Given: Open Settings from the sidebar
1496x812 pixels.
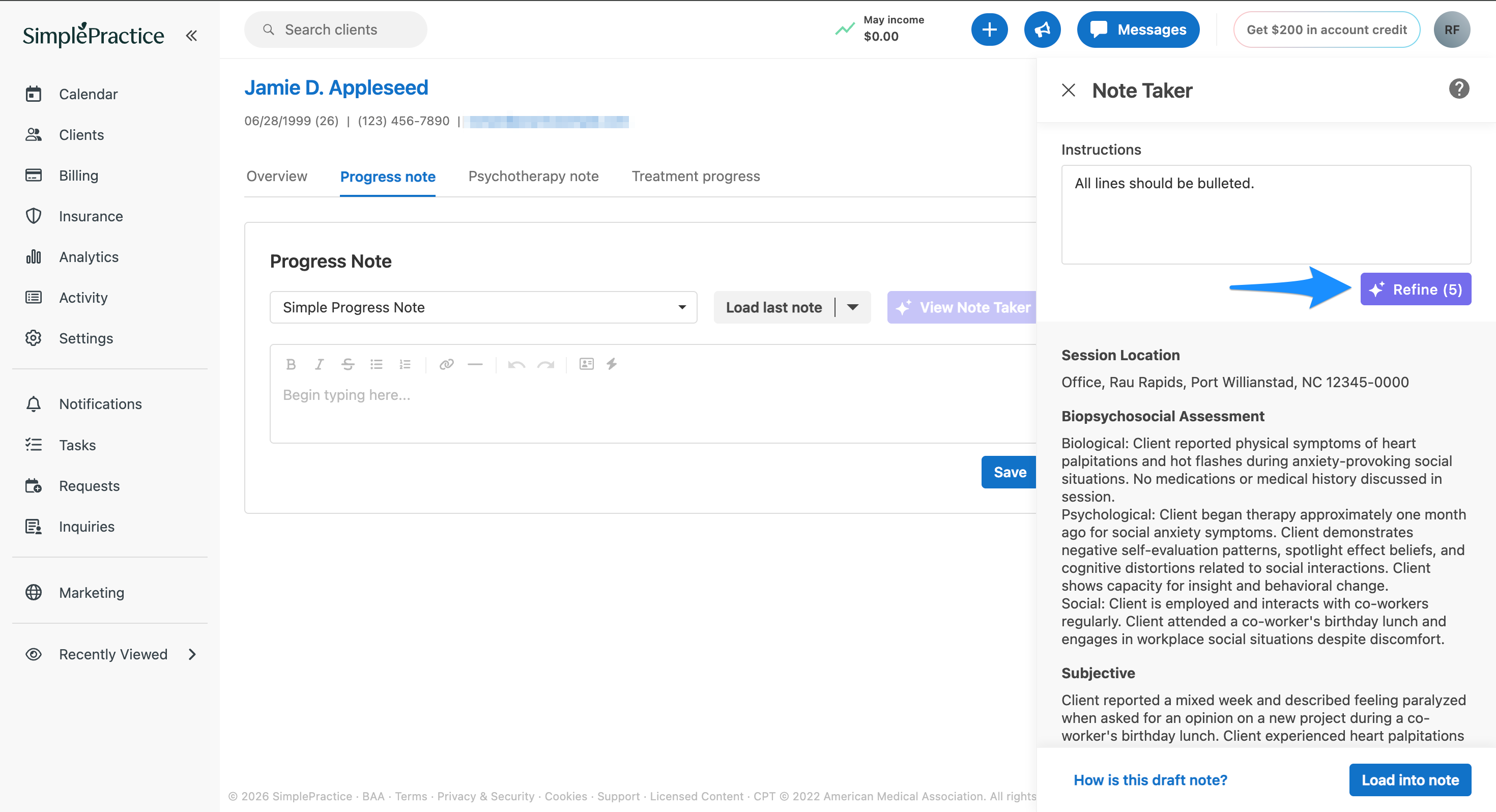Looking at the screenshot, I should click(x=86, y=338).
